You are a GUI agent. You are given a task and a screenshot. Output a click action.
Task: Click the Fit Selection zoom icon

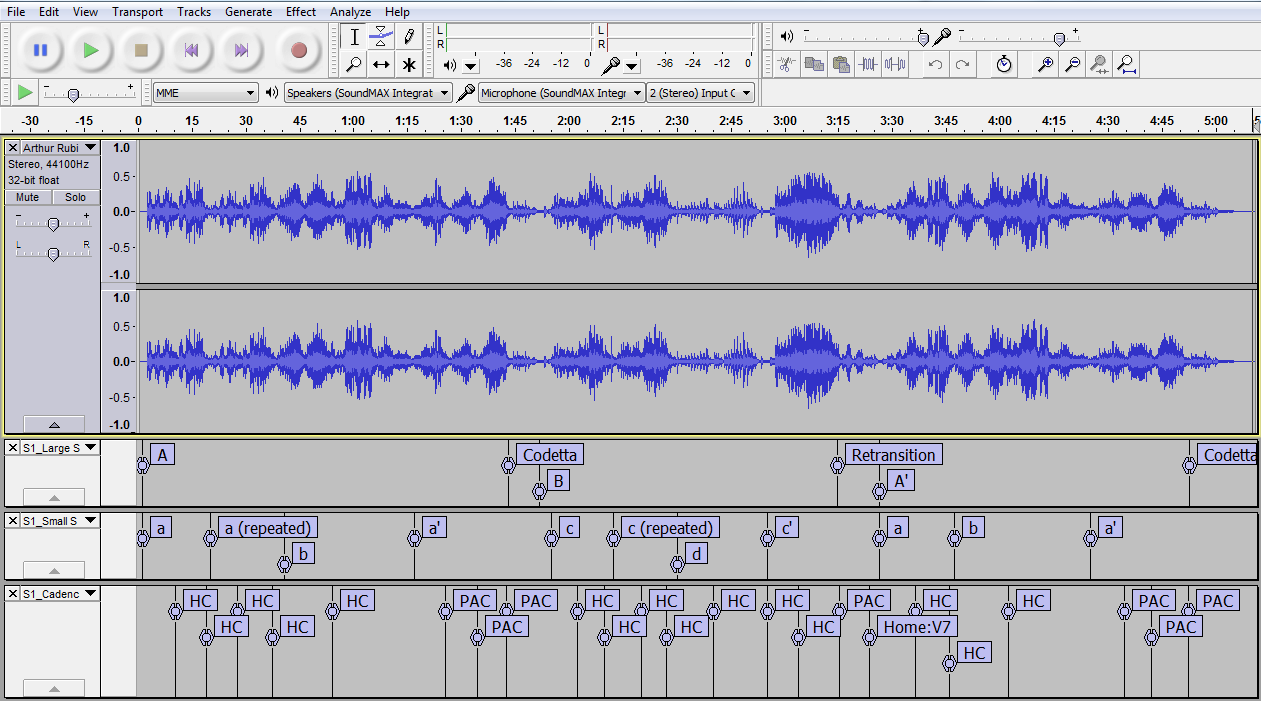(x=1099, y=64)
